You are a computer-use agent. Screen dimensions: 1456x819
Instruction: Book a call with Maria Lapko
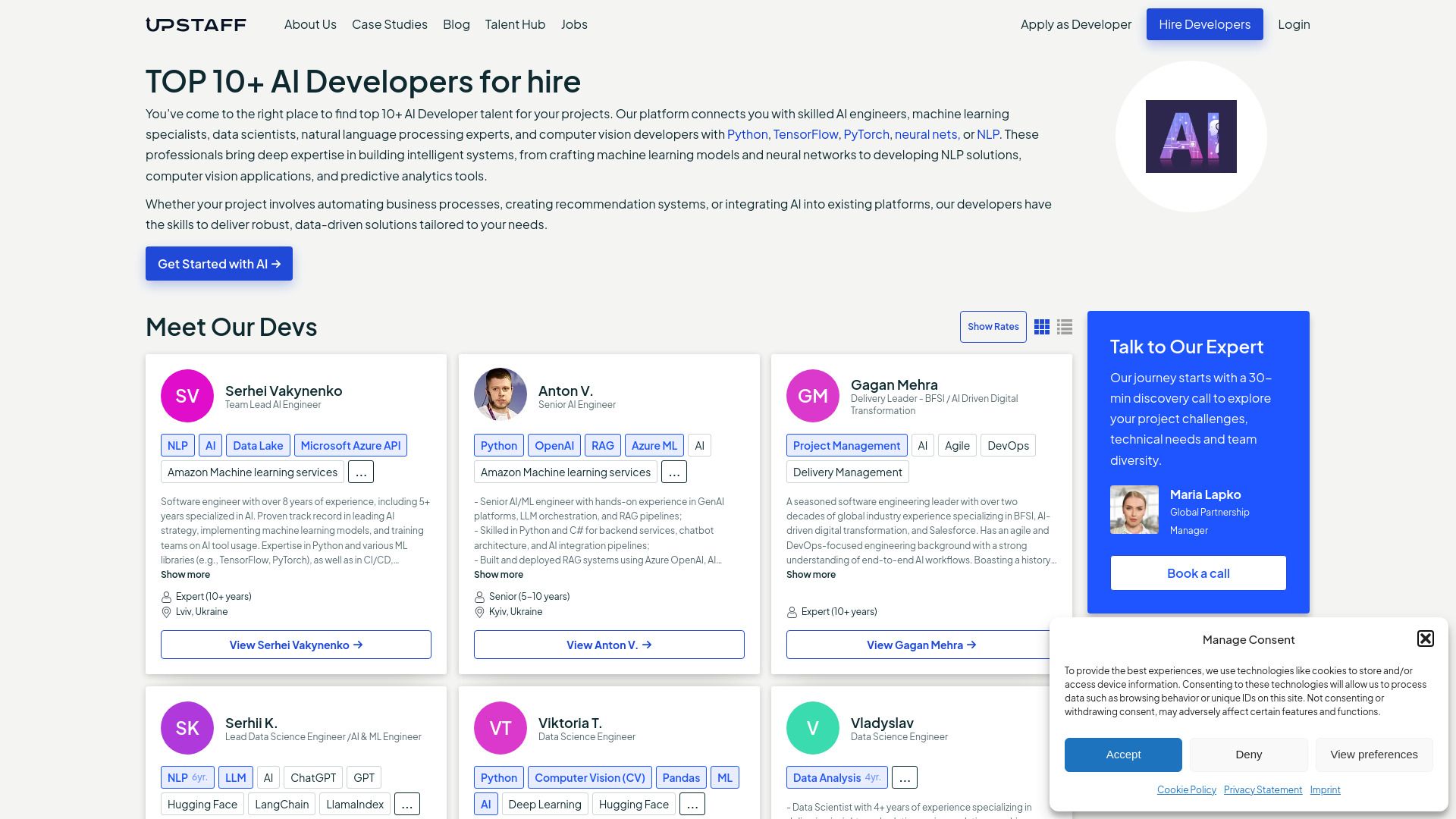(x=1197, y=573)
